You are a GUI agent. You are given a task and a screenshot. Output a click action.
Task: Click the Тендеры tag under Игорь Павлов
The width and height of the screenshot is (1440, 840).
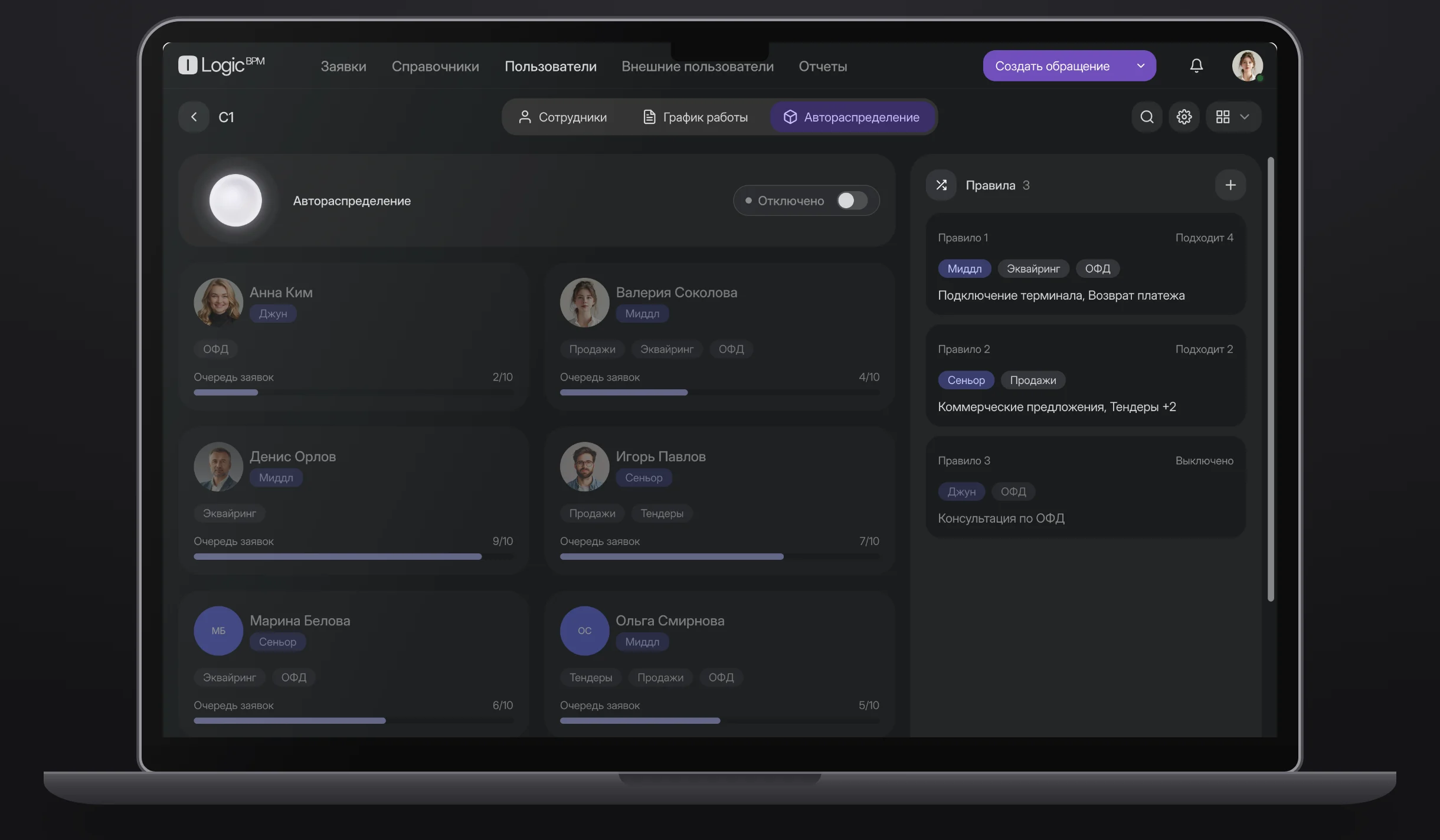coord(662,513)
